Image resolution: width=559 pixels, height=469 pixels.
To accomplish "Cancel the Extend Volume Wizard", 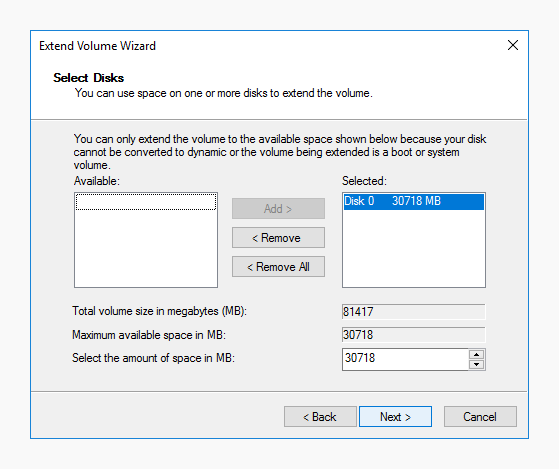I will click(x=480, y=416).
